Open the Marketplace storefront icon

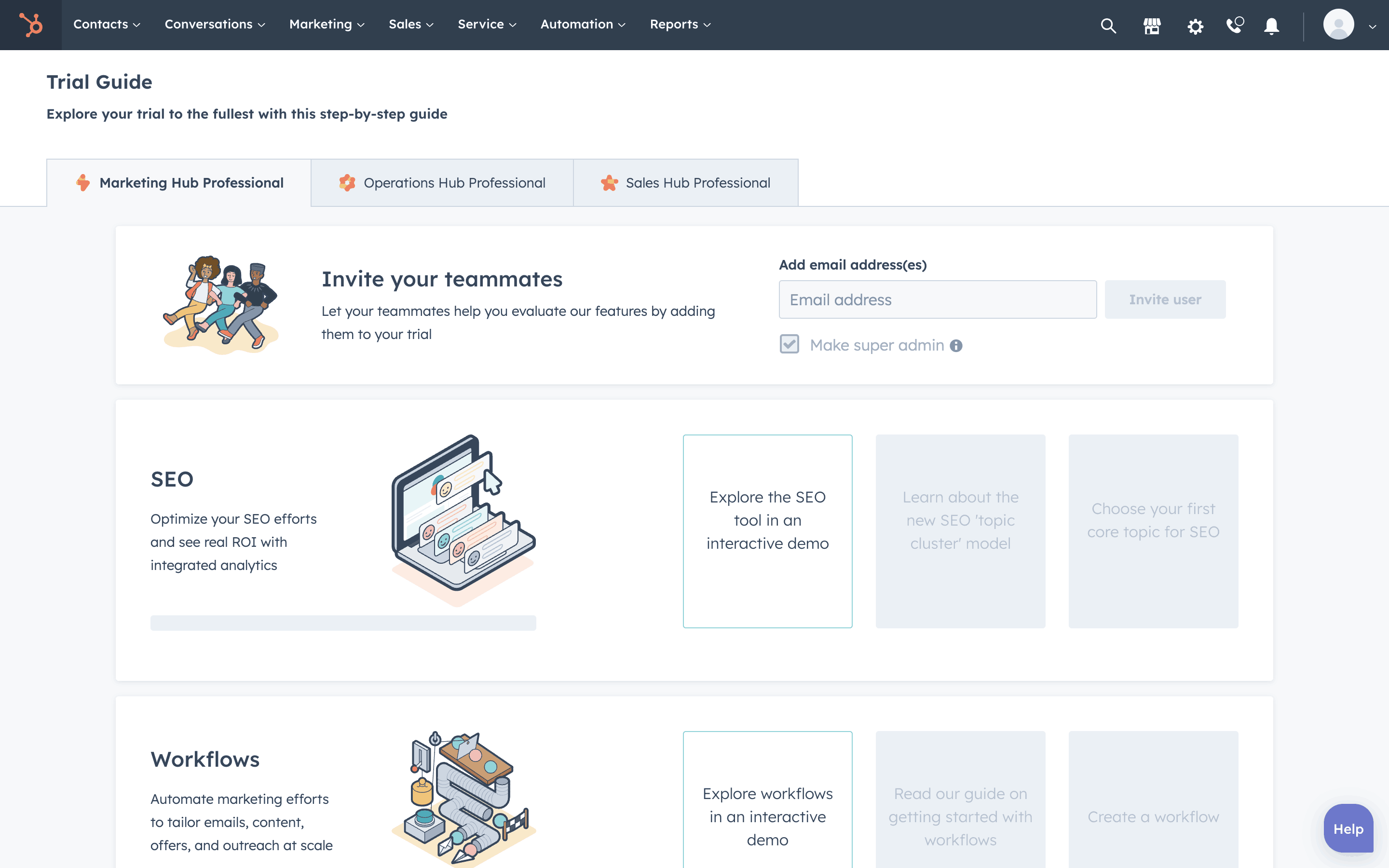point(1151,26)
